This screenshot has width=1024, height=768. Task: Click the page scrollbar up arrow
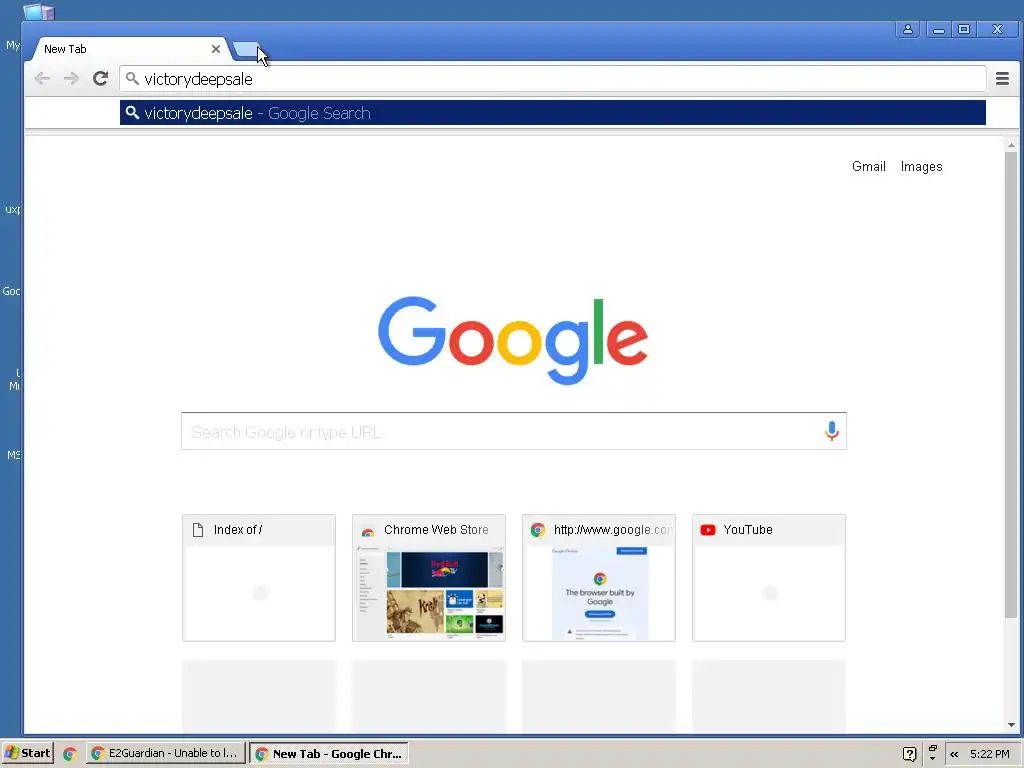pyautogui.click(x=1011, y=145)
